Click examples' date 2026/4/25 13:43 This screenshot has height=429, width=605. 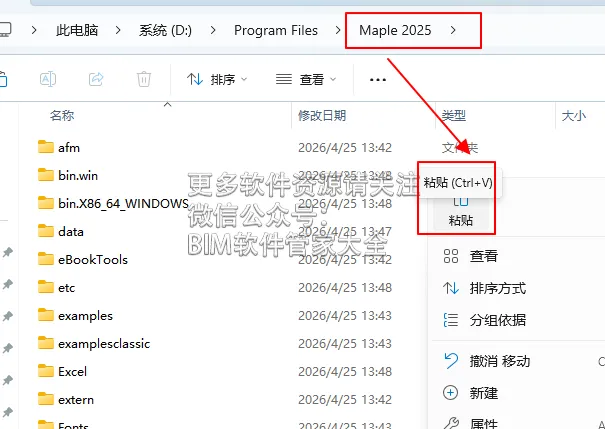(345, 316)
